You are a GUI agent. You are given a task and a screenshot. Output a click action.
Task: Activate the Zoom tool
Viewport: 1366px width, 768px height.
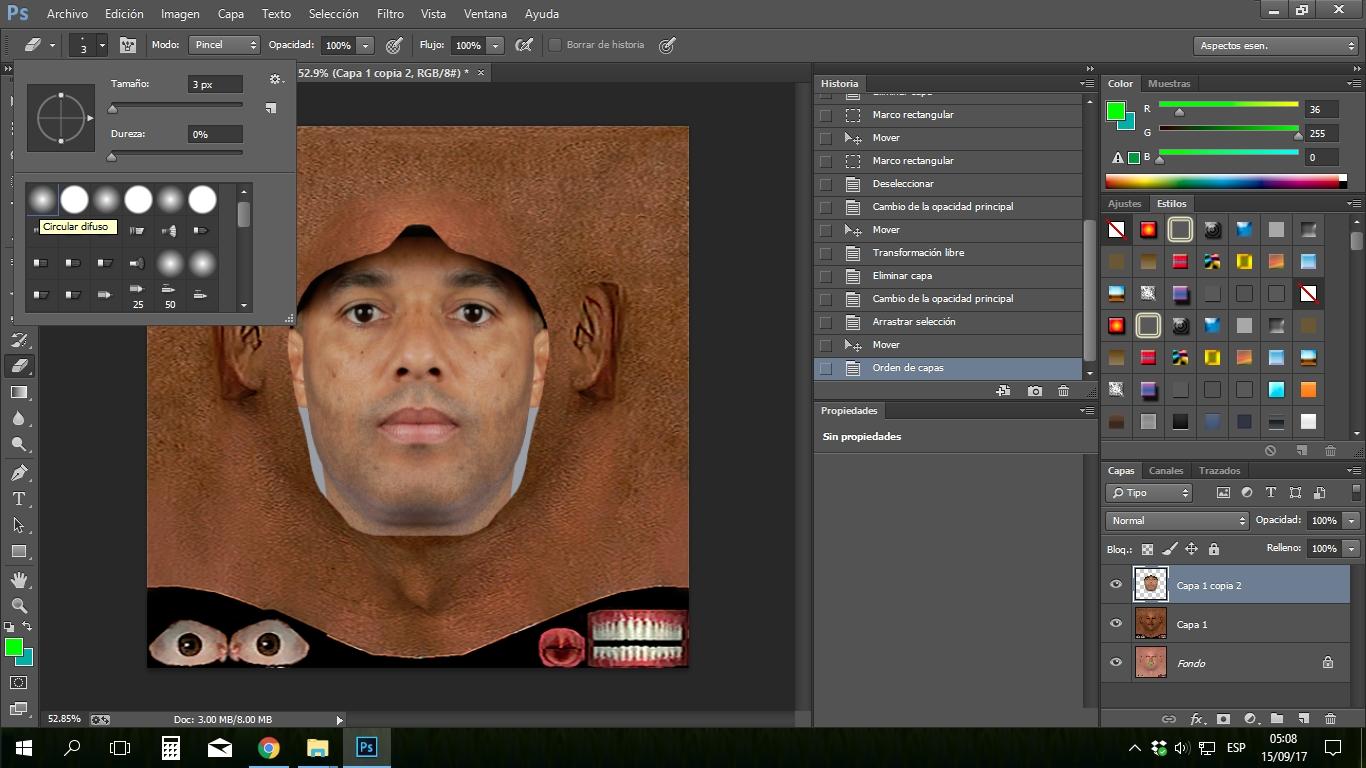(x=19, y=606)
